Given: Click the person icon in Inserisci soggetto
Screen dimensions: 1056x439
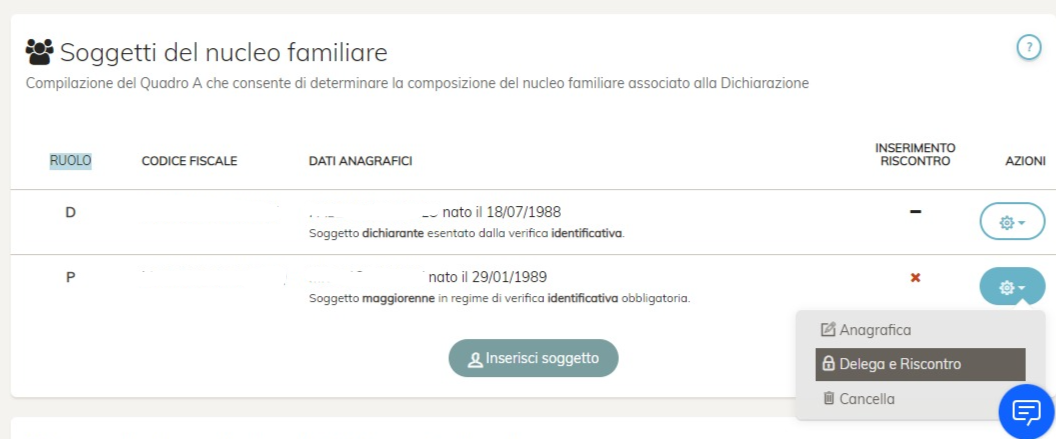Looking at the screenshot, I should tap(475, 359).
